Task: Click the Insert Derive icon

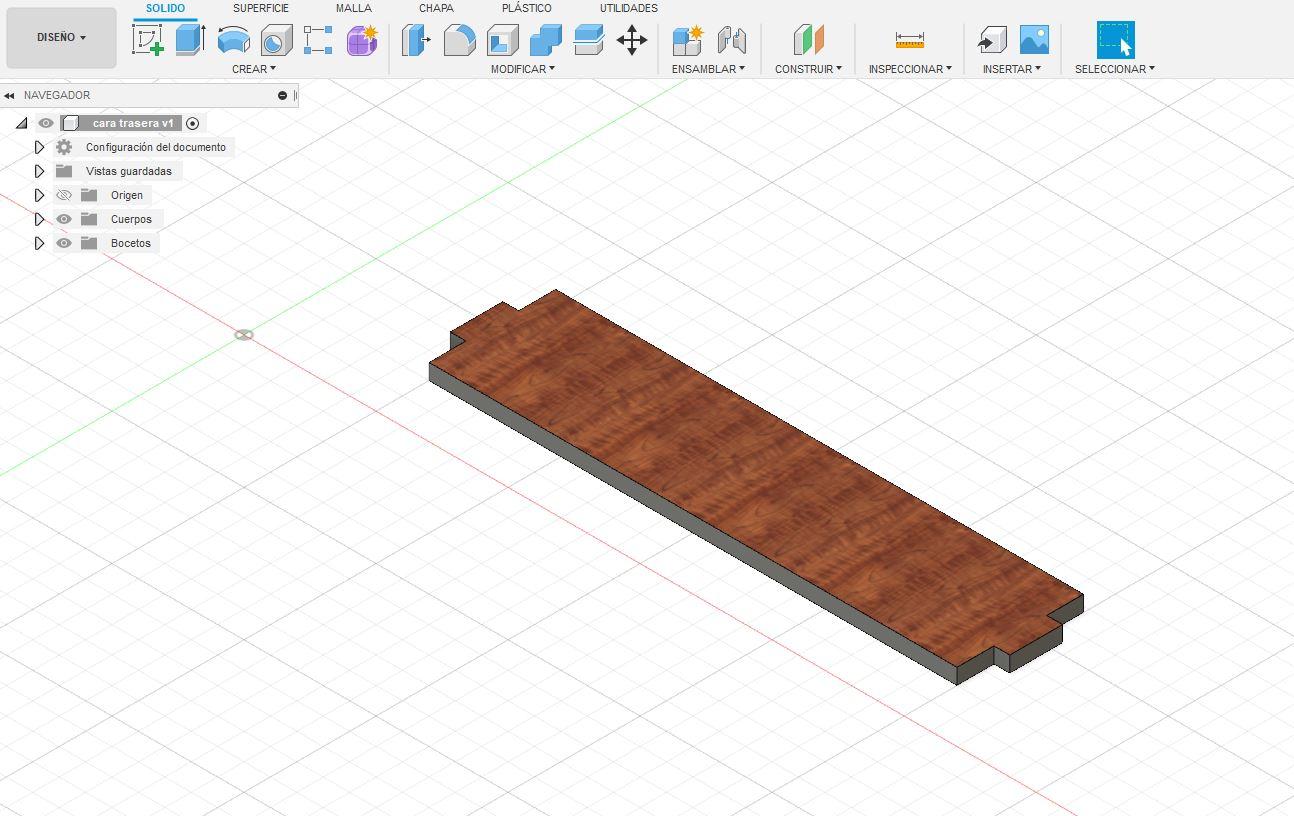Action: click(x=991, y=40)
